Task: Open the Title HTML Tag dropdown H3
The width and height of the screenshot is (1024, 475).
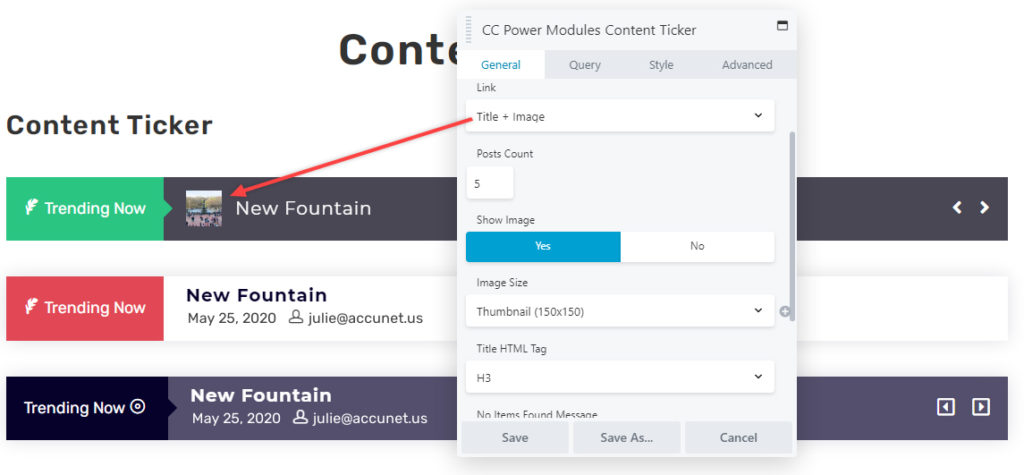Action: (620, 377)
